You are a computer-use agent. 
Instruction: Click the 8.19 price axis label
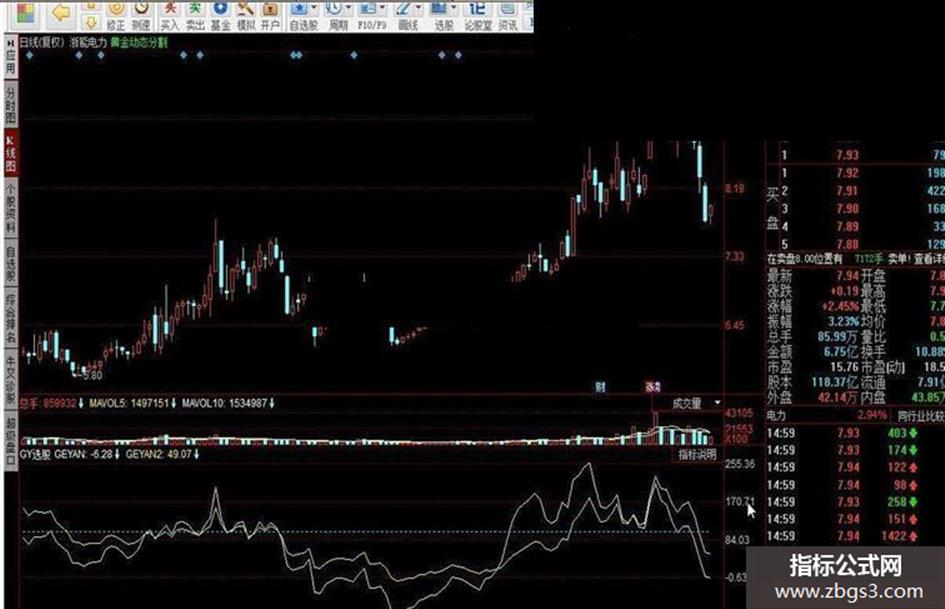734,189
